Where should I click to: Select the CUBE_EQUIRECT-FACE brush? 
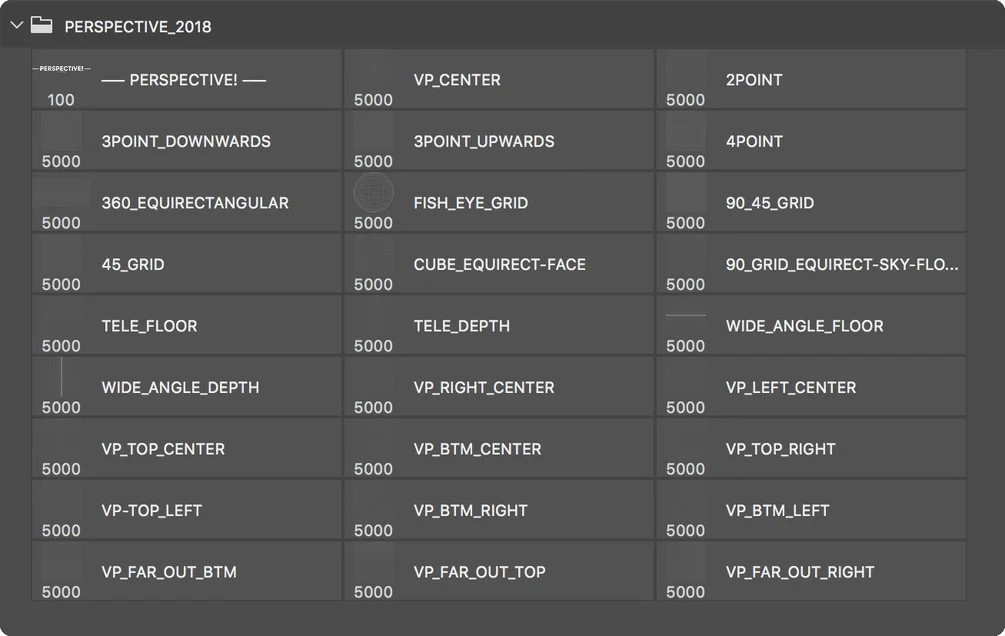pyautogui.click(x=499, y=264)
